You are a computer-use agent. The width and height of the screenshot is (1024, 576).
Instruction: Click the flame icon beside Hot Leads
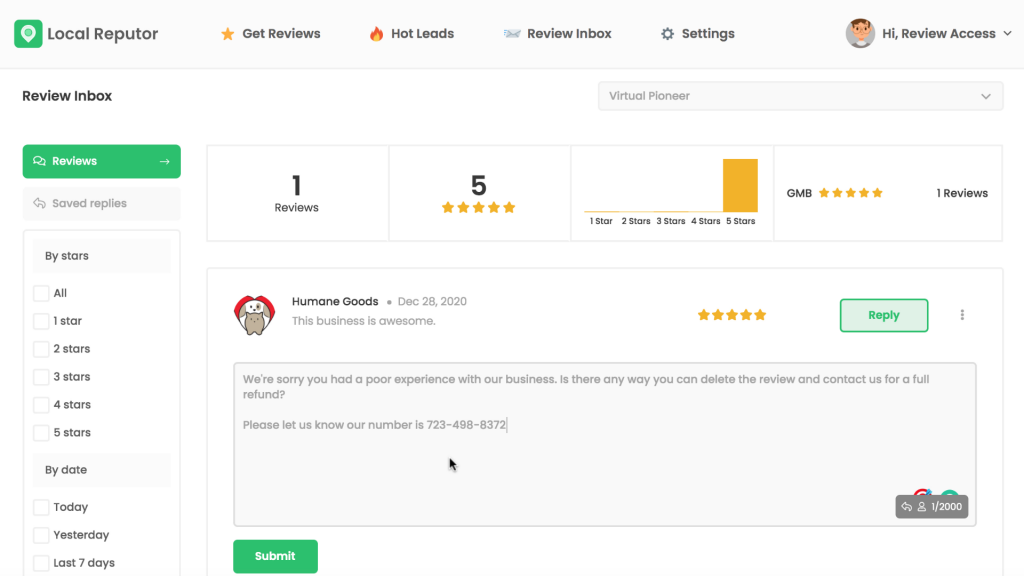376,34
